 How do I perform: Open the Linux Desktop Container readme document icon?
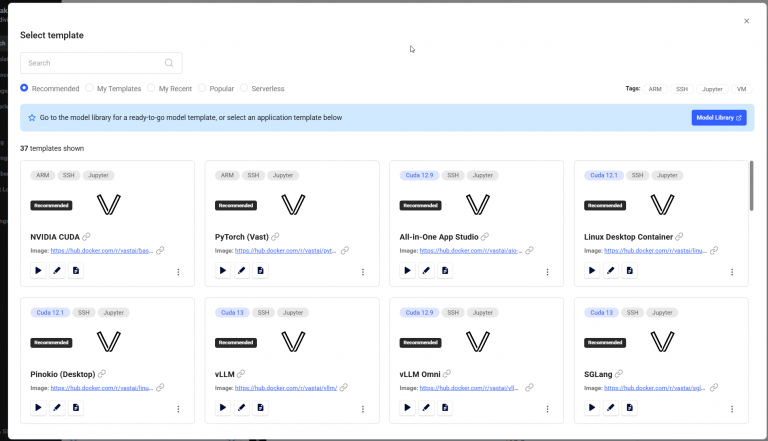[629, 270]
